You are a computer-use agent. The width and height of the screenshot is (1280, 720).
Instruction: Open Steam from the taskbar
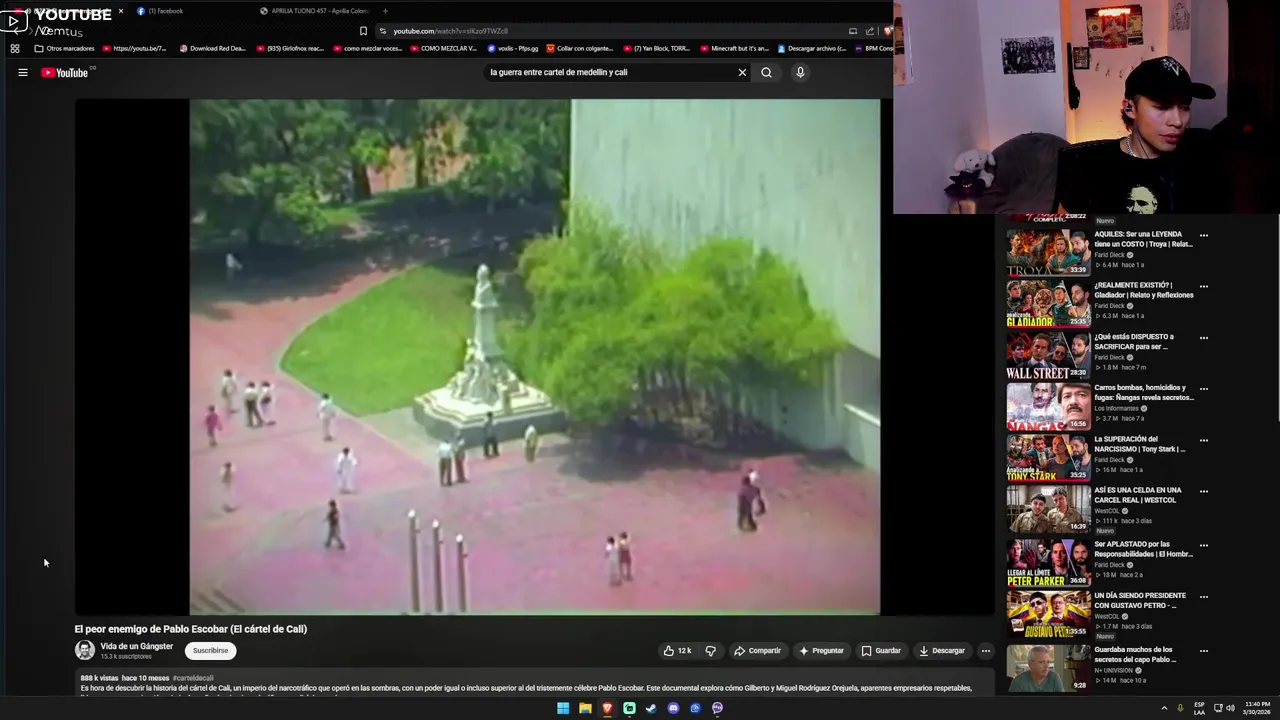pyautogui.click(x=651, y=708)
